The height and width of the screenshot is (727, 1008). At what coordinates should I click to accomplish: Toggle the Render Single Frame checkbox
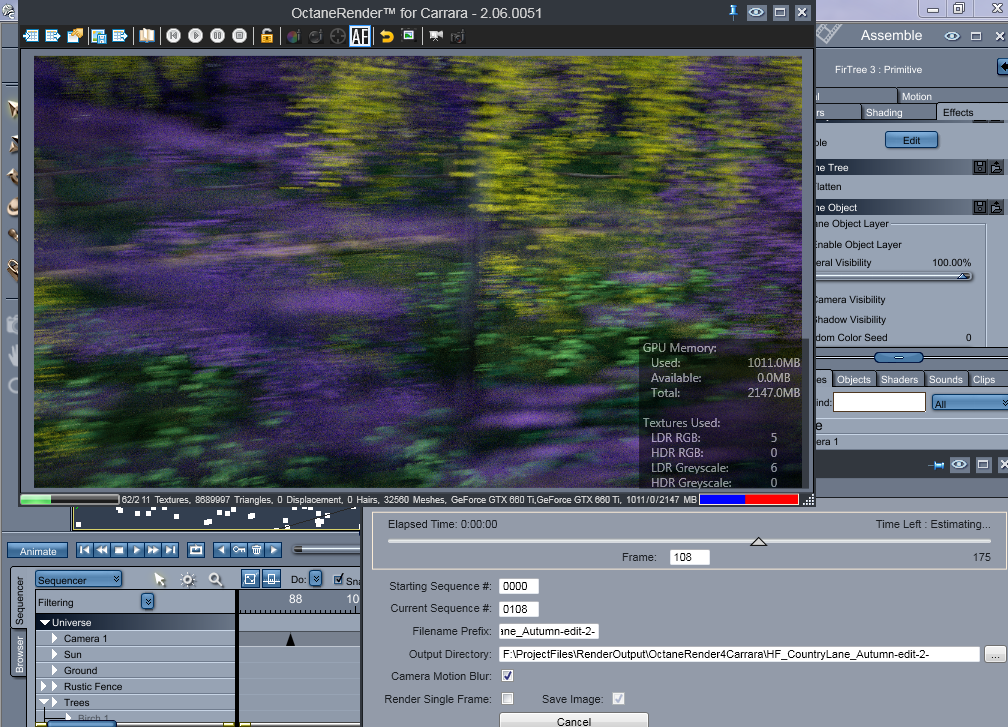click(507, 699)
